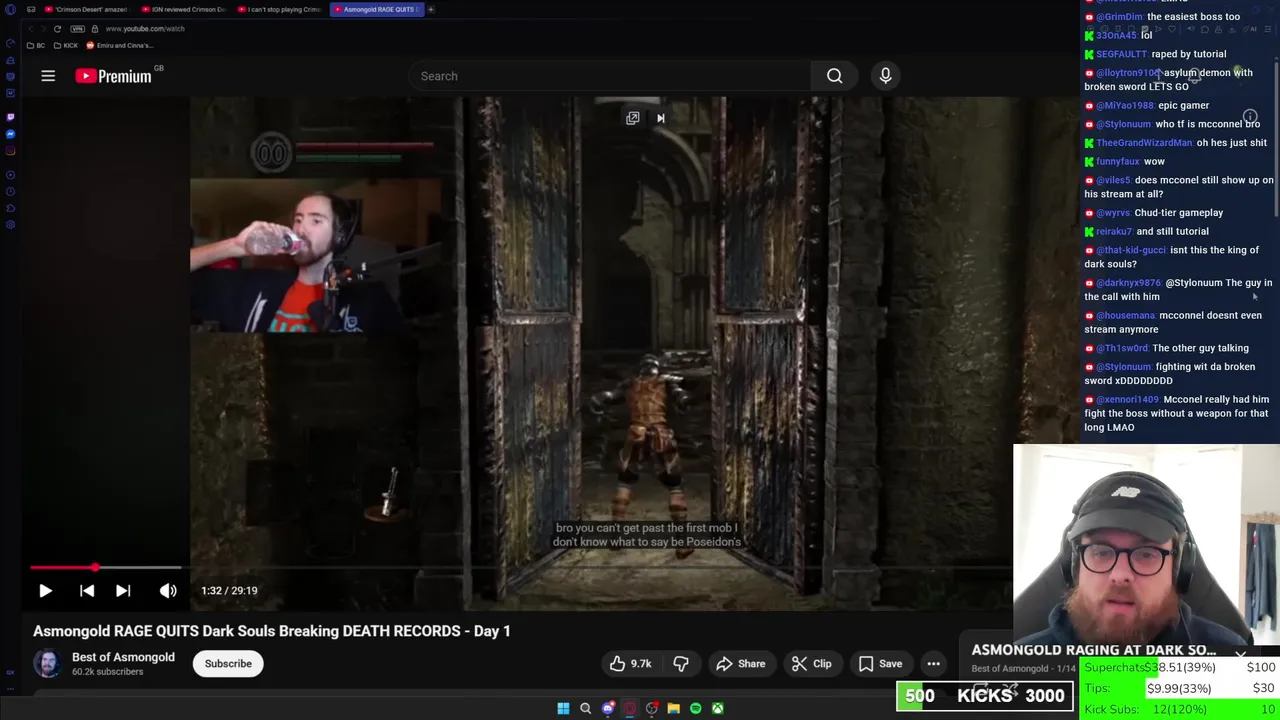This screenshot has height=720, width=1280.
Task: Open Emiru and Cinna's bookmark
Action: [x=119, y=45]
